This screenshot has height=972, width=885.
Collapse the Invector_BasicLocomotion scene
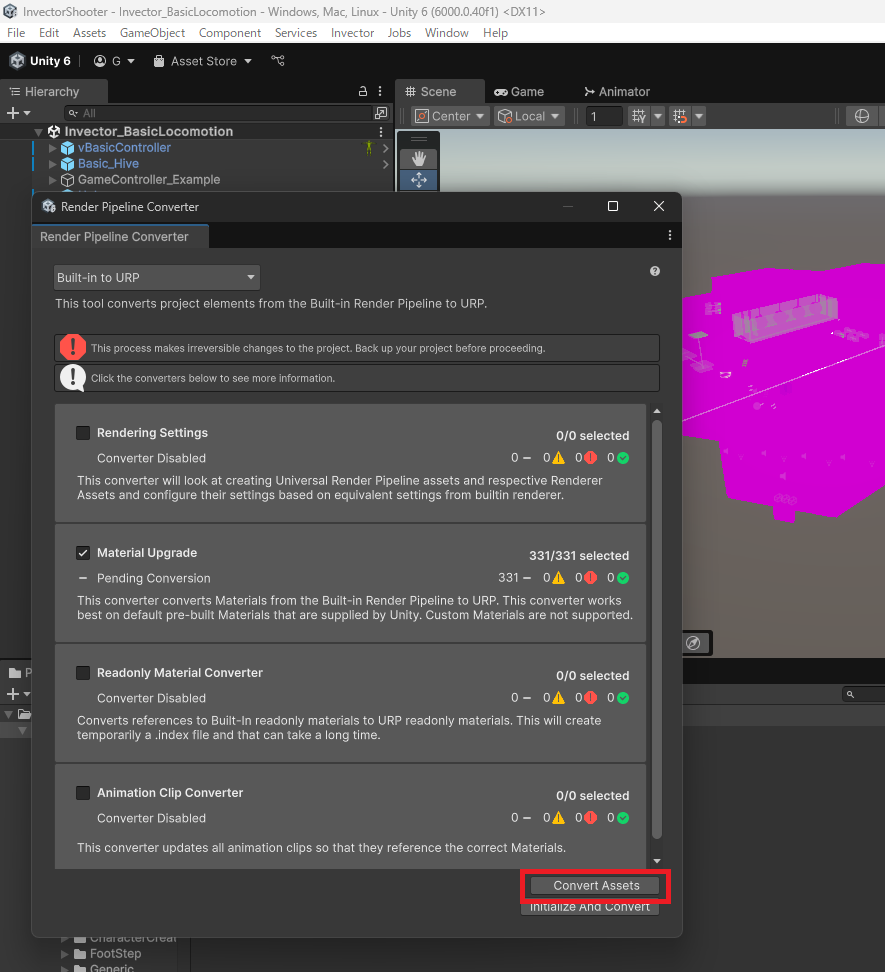click(38, 131)
